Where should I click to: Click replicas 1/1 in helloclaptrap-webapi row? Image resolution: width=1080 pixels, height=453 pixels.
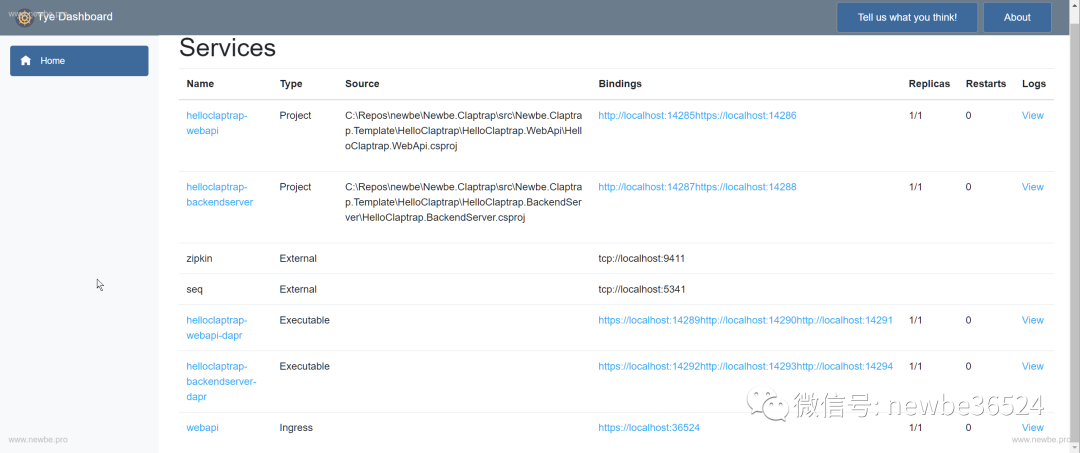915,116
